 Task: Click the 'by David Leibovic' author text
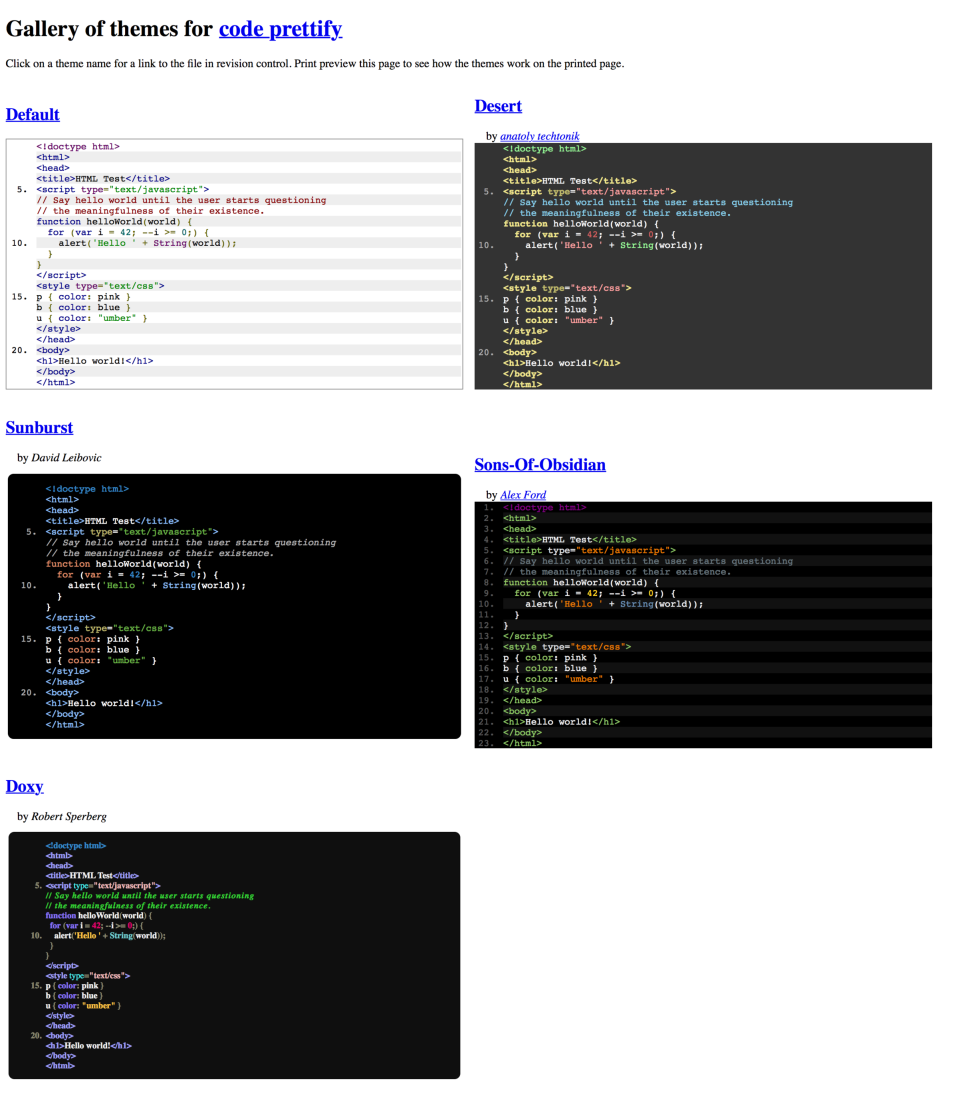click(59, 457)
